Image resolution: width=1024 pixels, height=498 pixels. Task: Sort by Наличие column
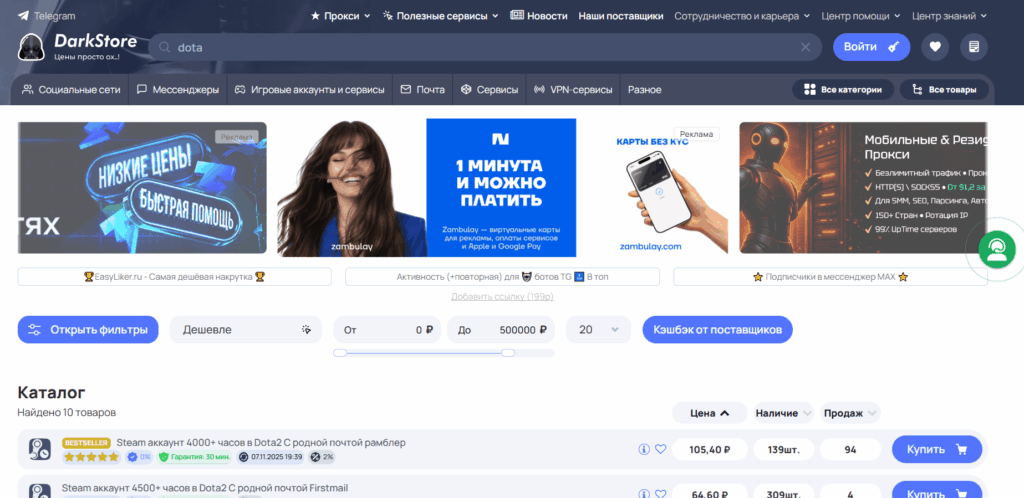pos(783,413)
